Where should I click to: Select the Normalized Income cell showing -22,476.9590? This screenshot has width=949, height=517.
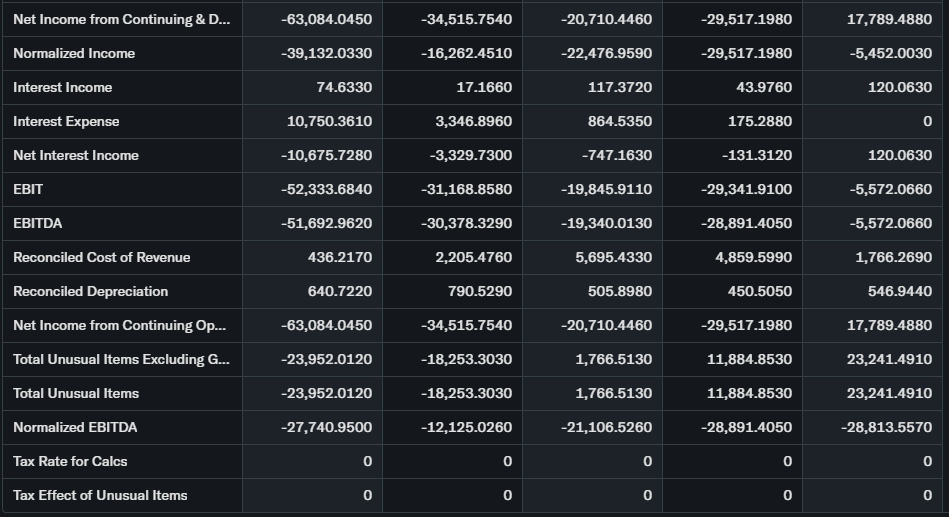(606, 53)
